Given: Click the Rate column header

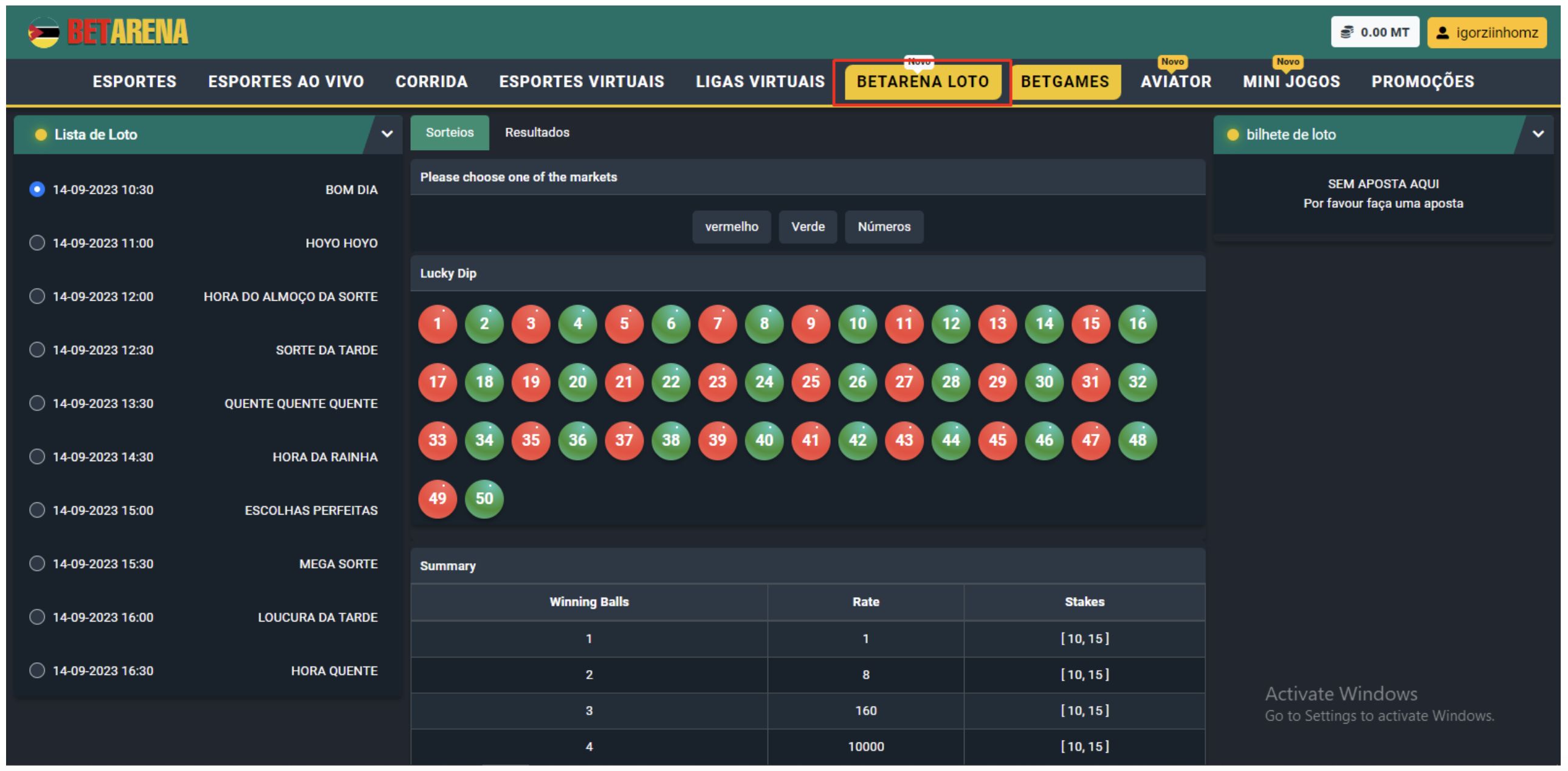Looking at the screenshot, I should pos(865,603).
